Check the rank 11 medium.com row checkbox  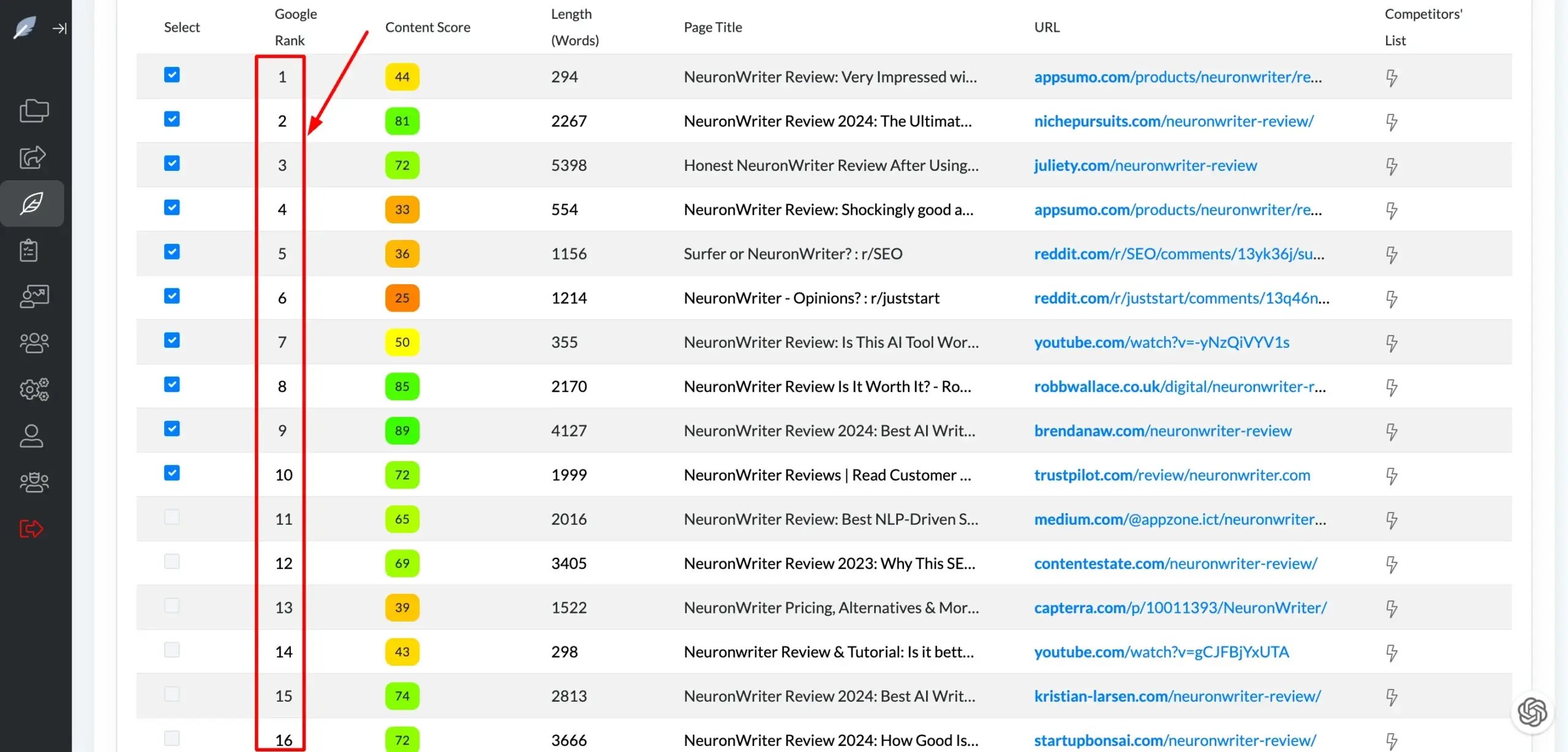(172, 517)
